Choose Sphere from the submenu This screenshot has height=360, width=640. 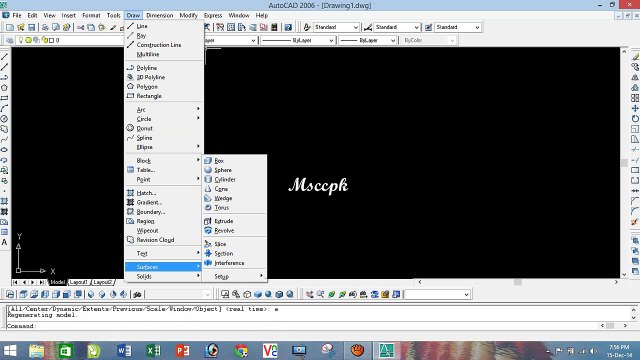click(x=235, y=170)
